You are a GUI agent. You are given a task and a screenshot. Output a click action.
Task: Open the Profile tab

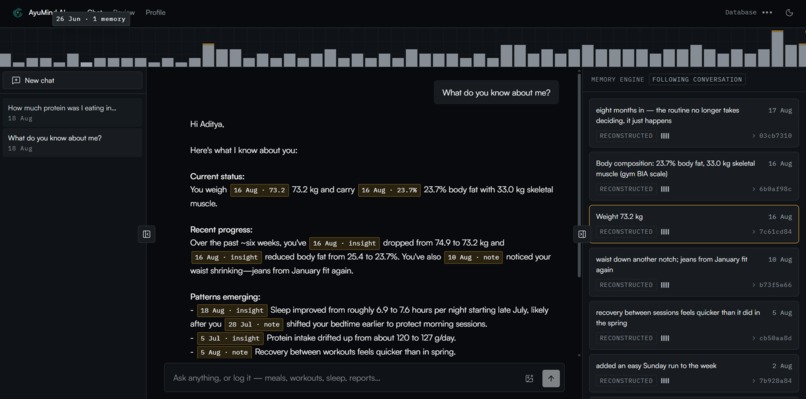155,12
